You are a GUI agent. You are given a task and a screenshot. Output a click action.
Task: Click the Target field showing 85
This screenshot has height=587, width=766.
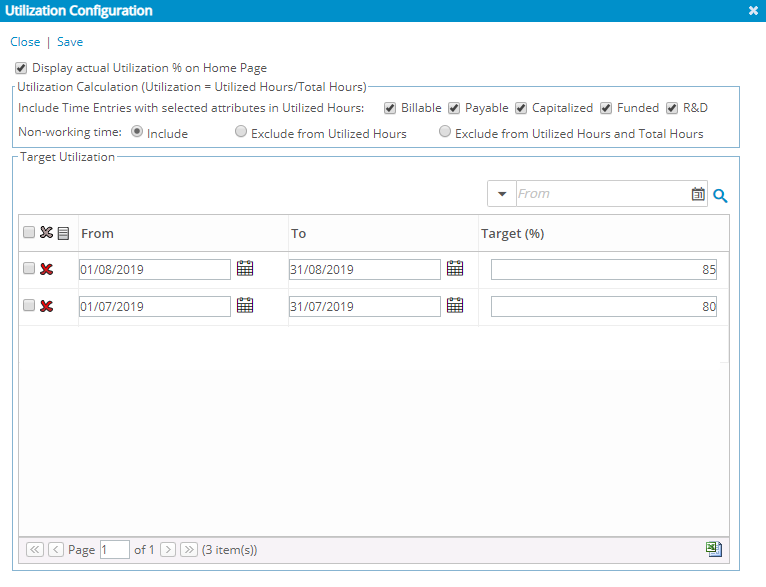(x=604, y=270)
